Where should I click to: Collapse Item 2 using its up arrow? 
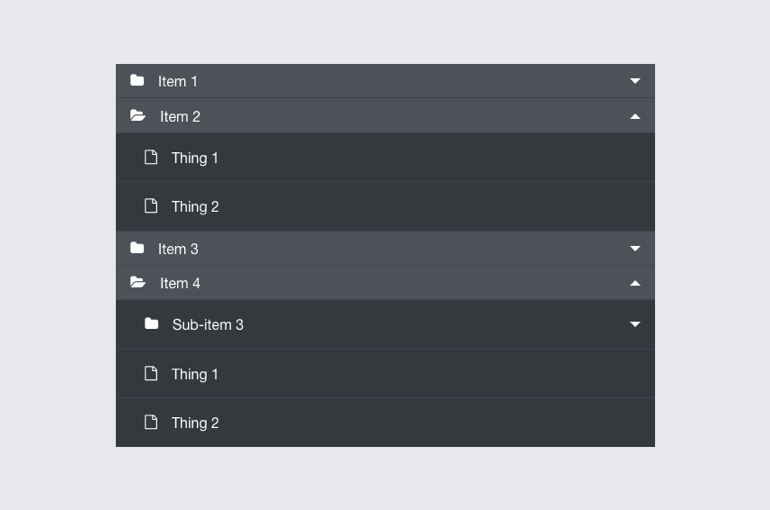coord(635,116)
